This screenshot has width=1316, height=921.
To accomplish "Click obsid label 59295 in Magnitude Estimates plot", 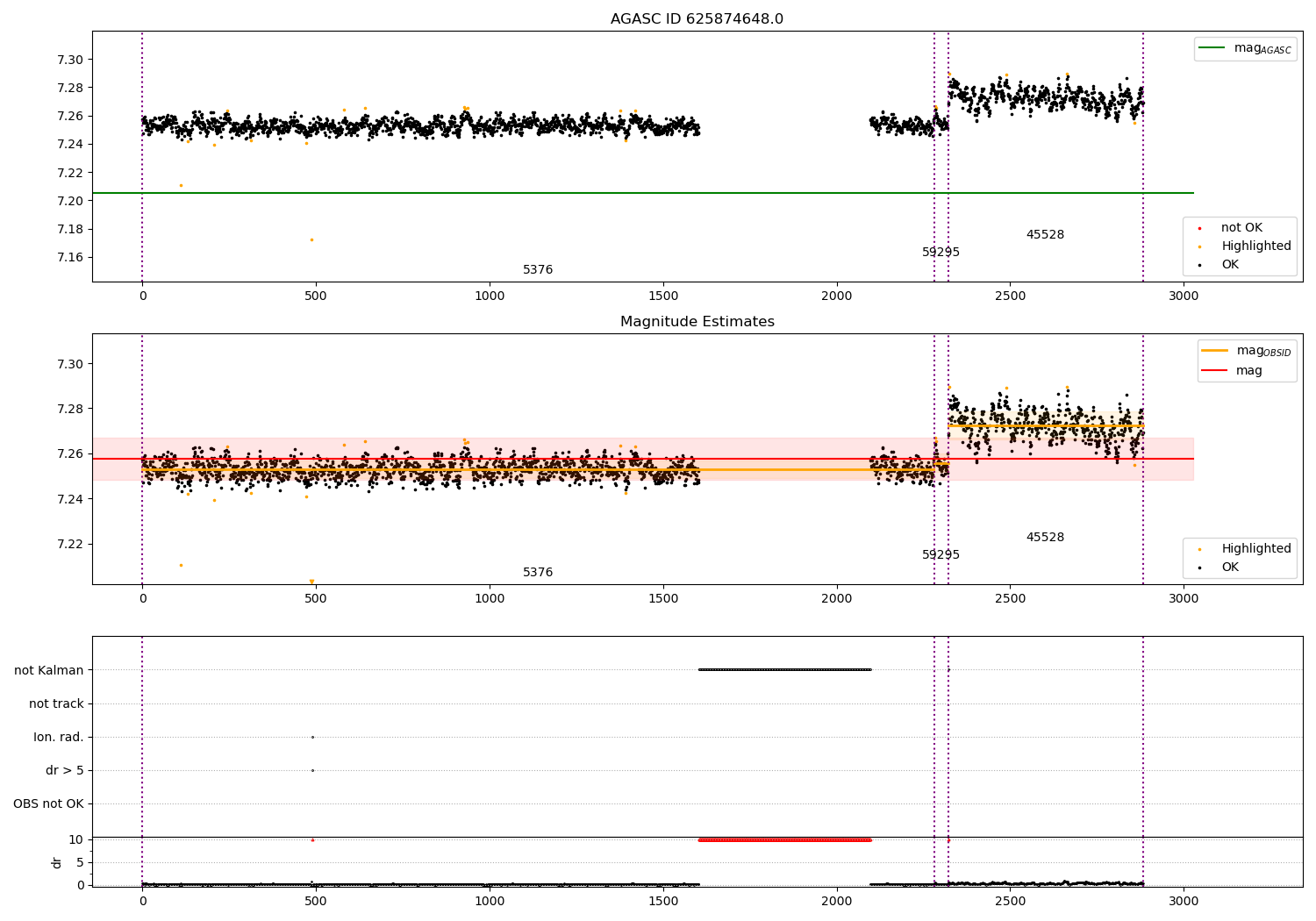I will tap(941, 555).
